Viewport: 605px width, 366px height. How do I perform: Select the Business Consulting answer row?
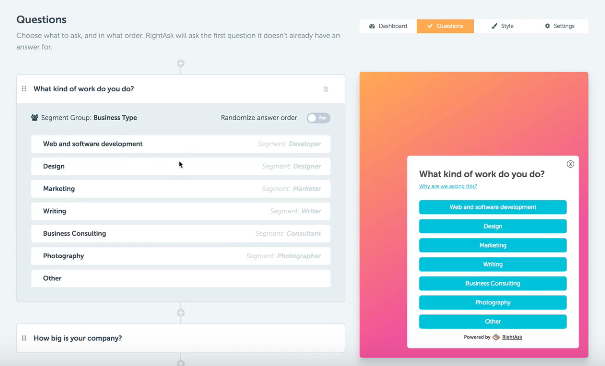pos(181,233)
